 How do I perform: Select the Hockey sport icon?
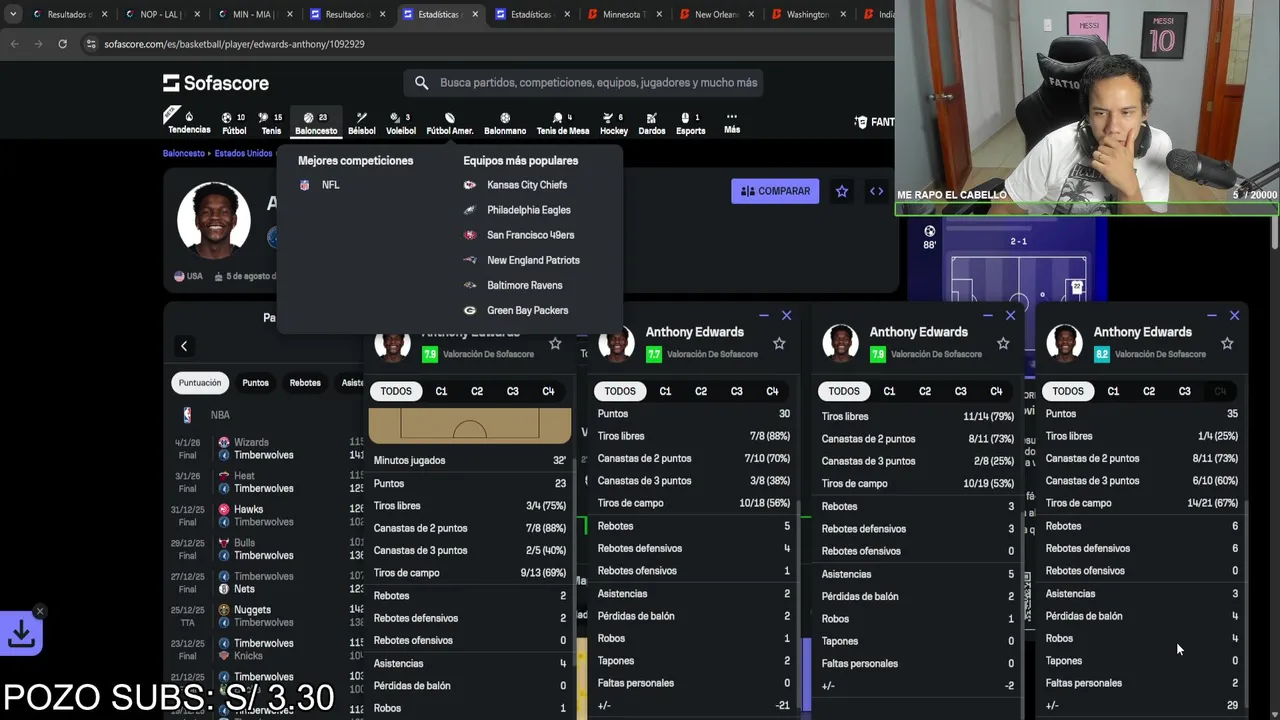[x=614, y=122]
